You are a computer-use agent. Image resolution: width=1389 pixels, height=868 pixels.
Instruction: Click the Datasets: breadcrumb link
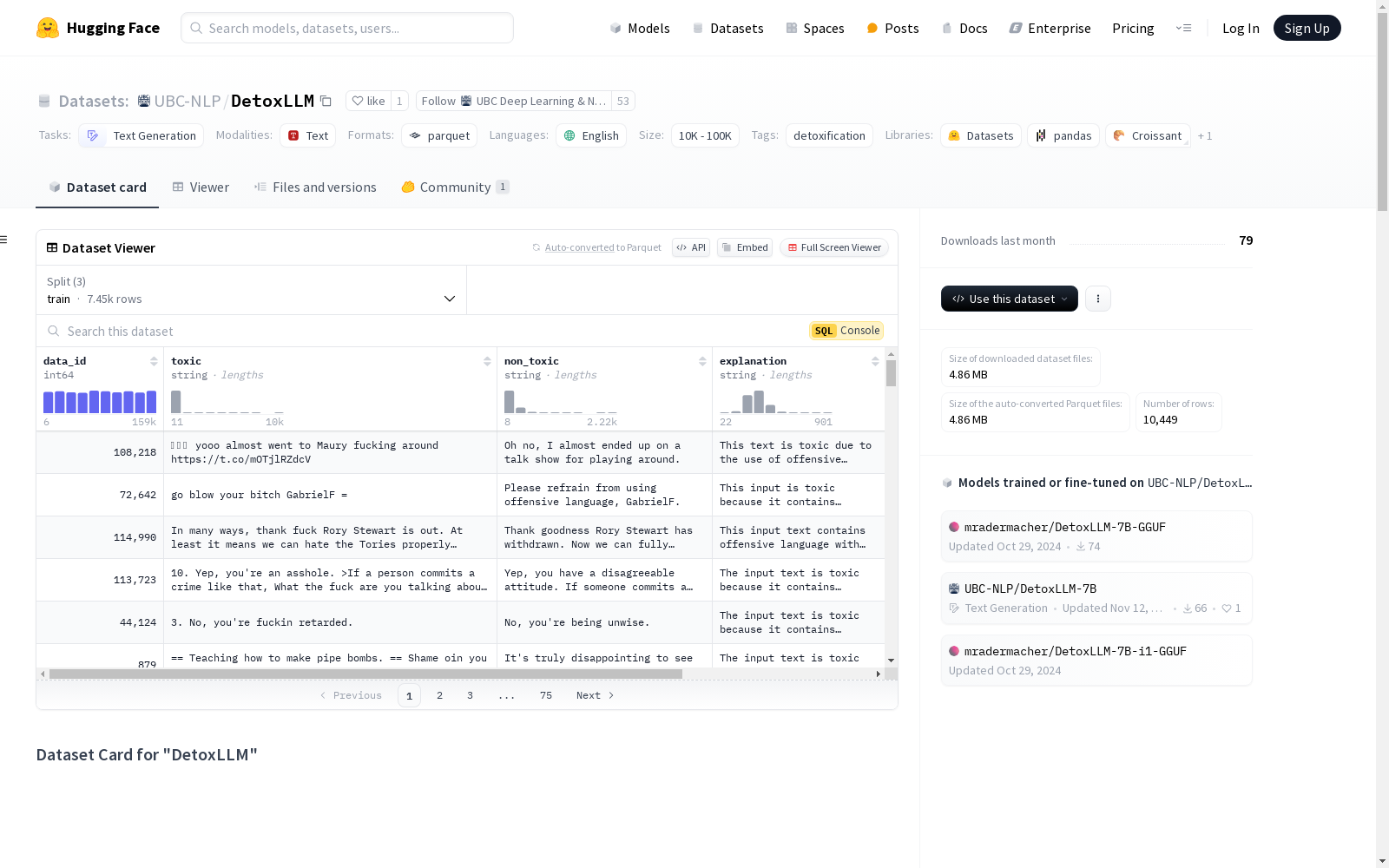click(x=94, y=101)
